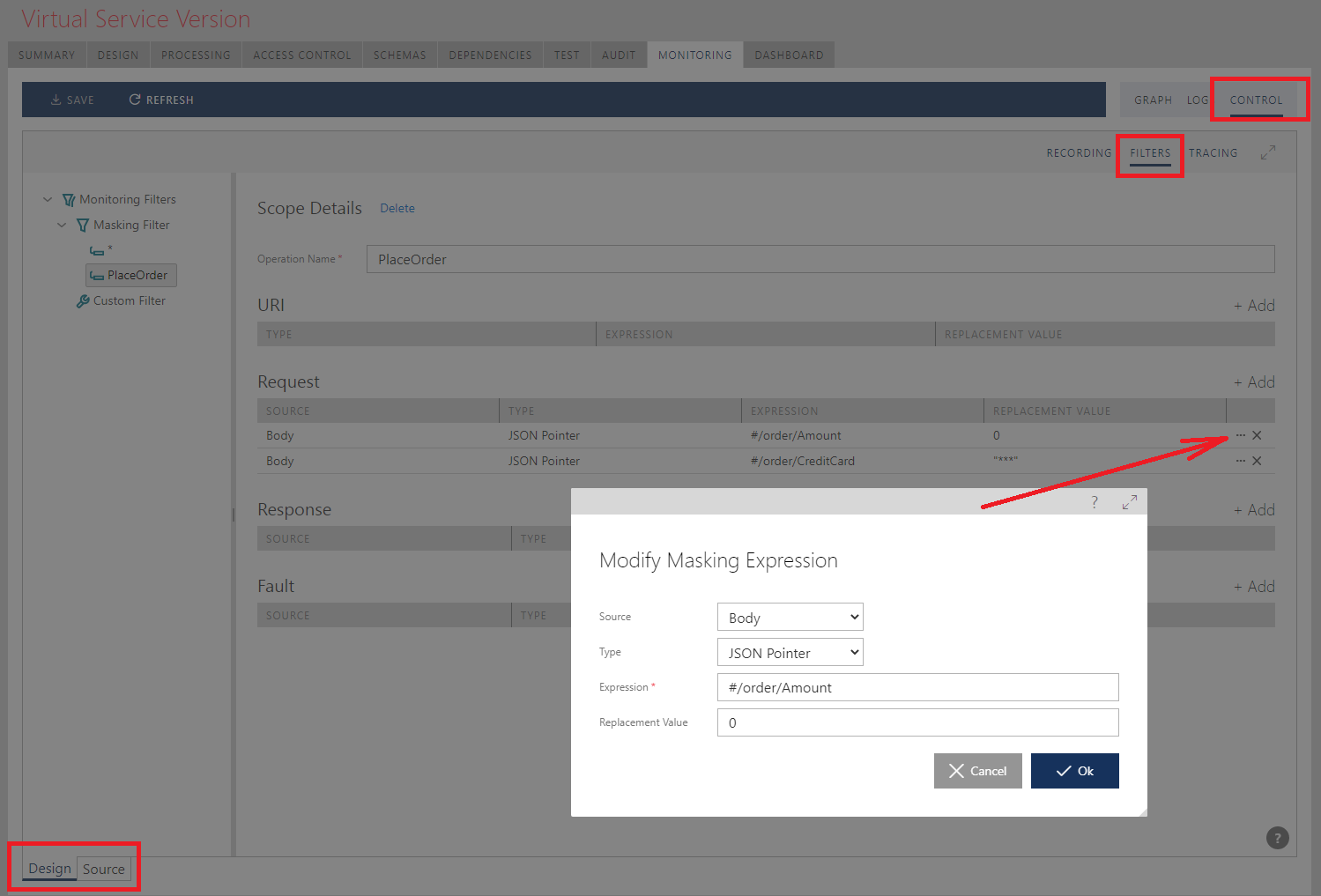Click the help icon at the bottom right

tap(1277, 838)
